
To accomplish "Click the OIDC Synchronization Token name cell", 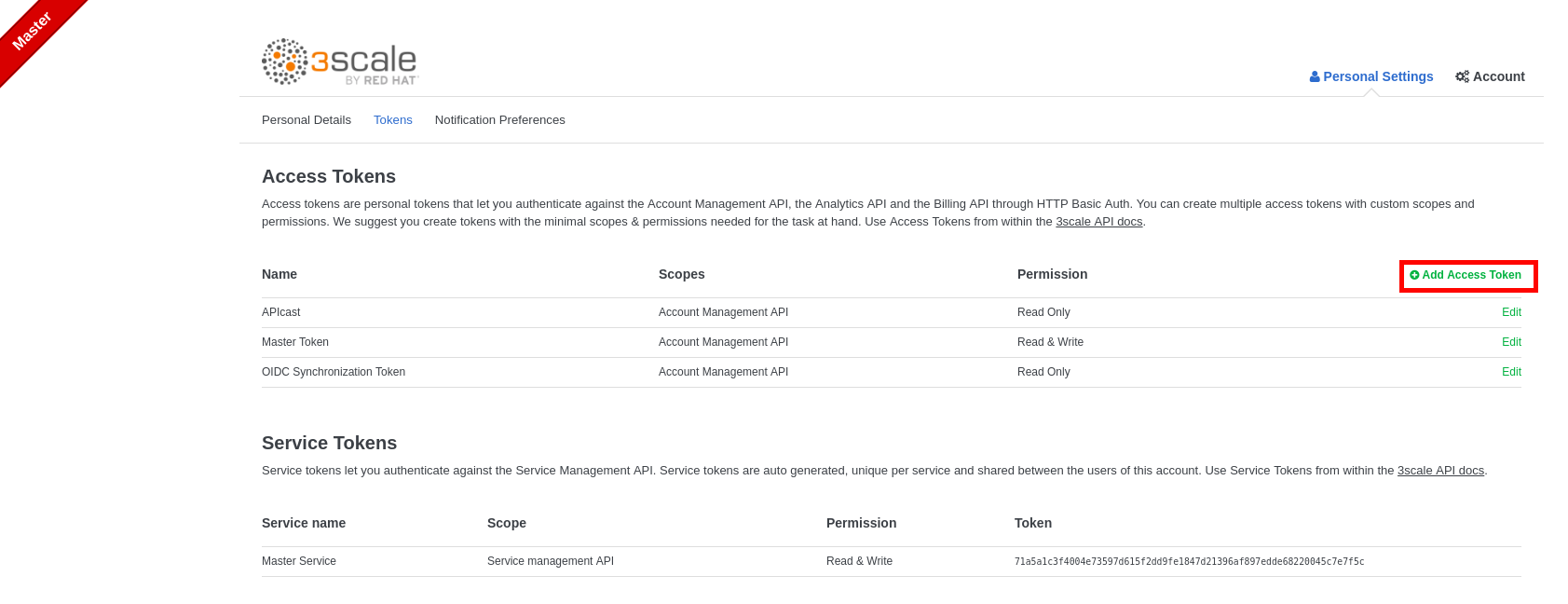I will click(334, 372).
